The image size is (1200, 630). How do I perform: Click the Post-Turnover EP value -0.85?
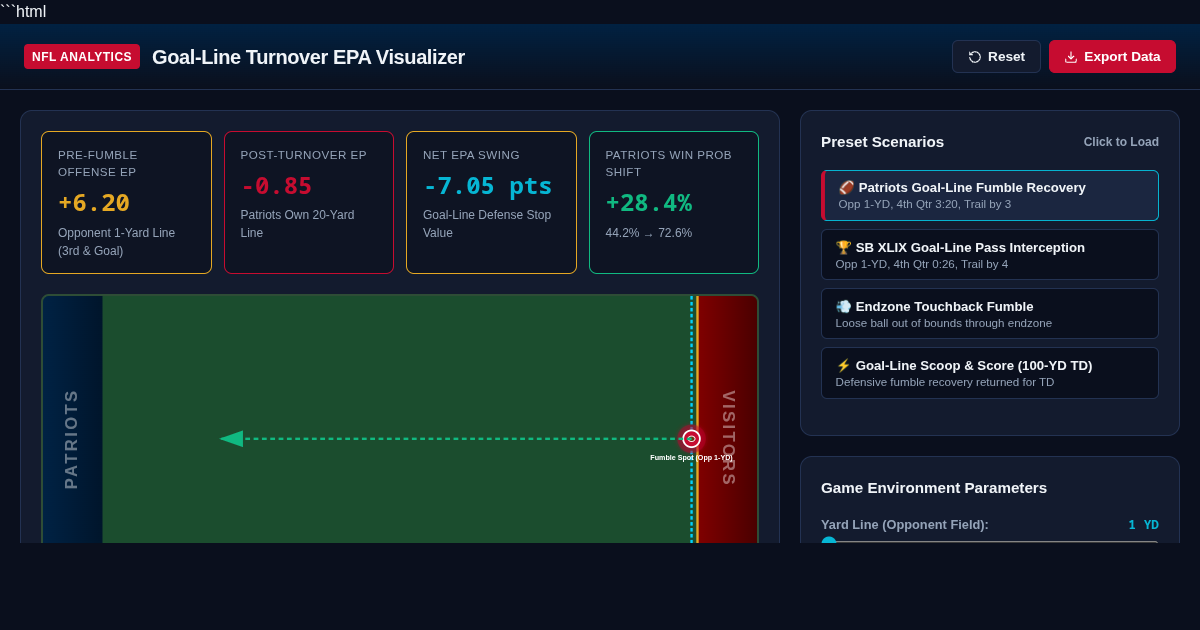pyautogui.click(x=276, y=186)
